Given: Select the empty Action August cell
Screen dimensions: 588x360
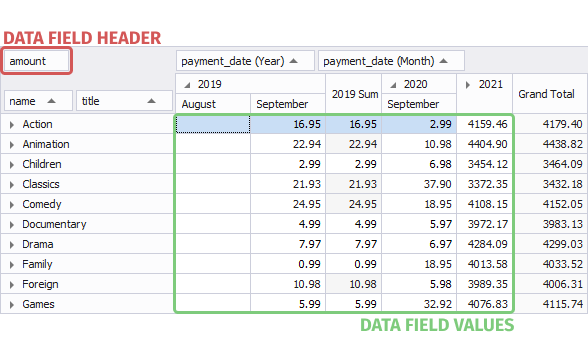Looking at the screenshot, I should [x=213, y=124].
